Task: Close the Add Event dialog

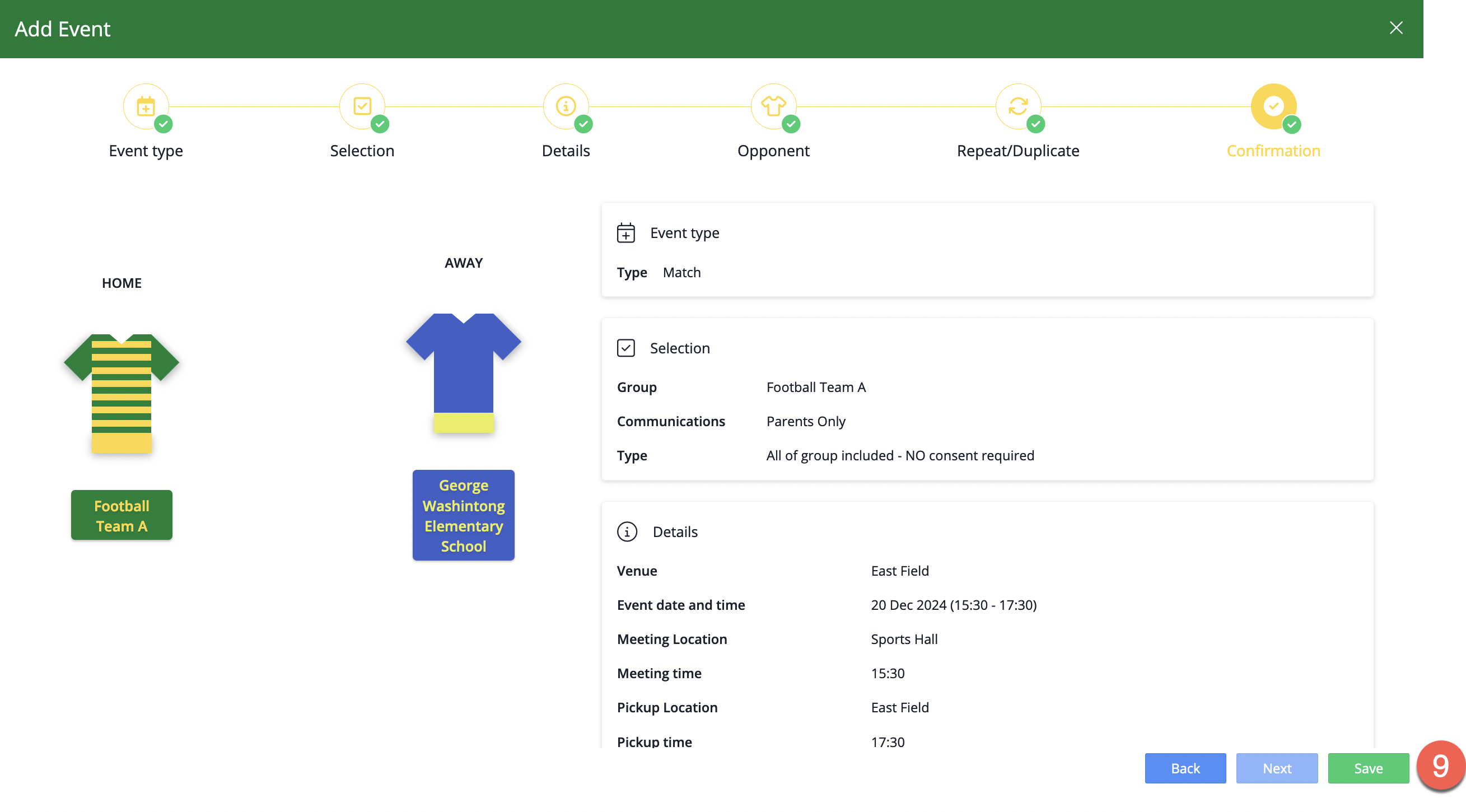Action: coord(1395,28)
